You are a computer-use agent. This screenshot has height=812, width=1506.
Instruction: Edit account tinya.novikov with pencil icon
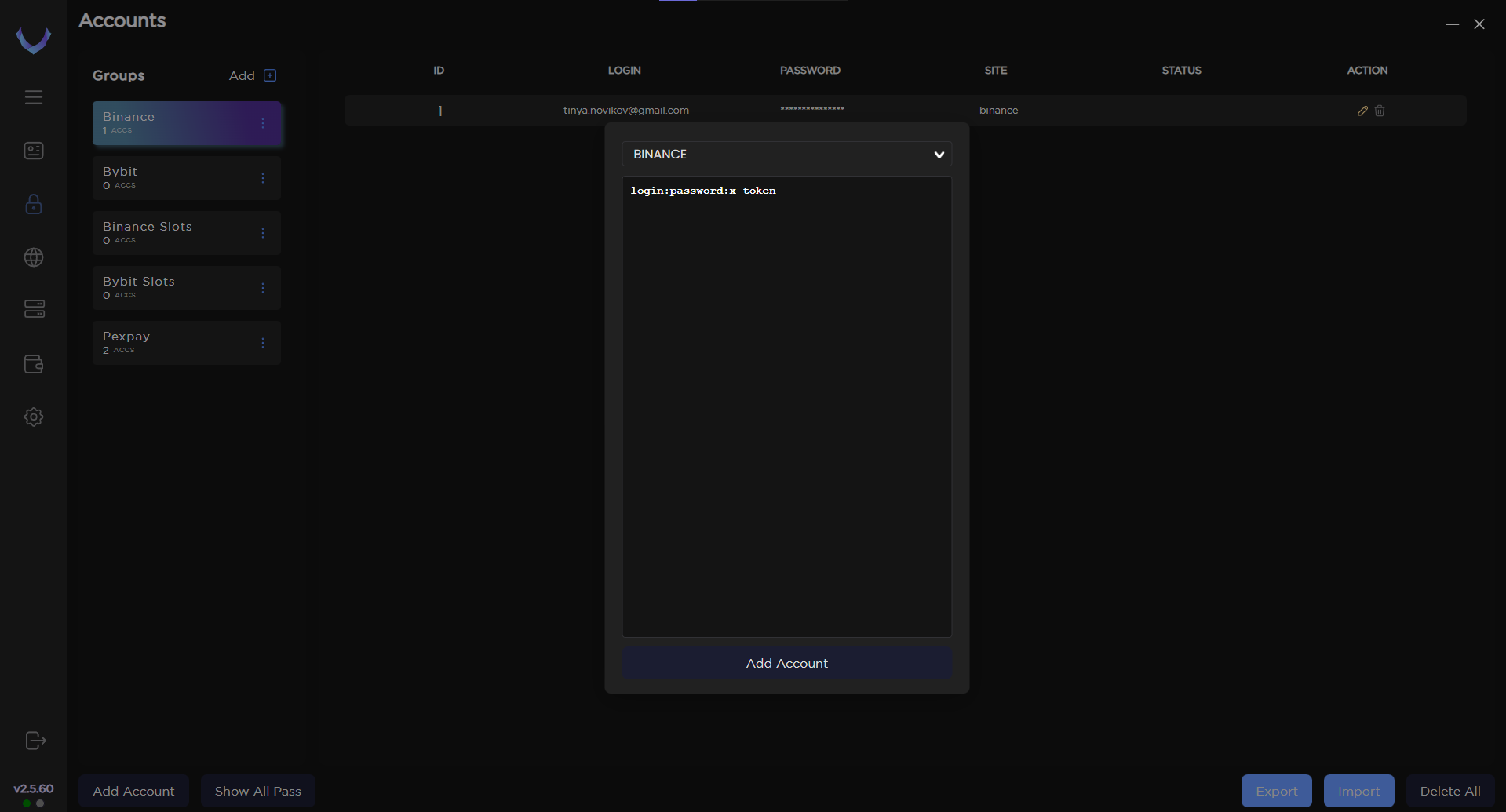[1362, 111]
